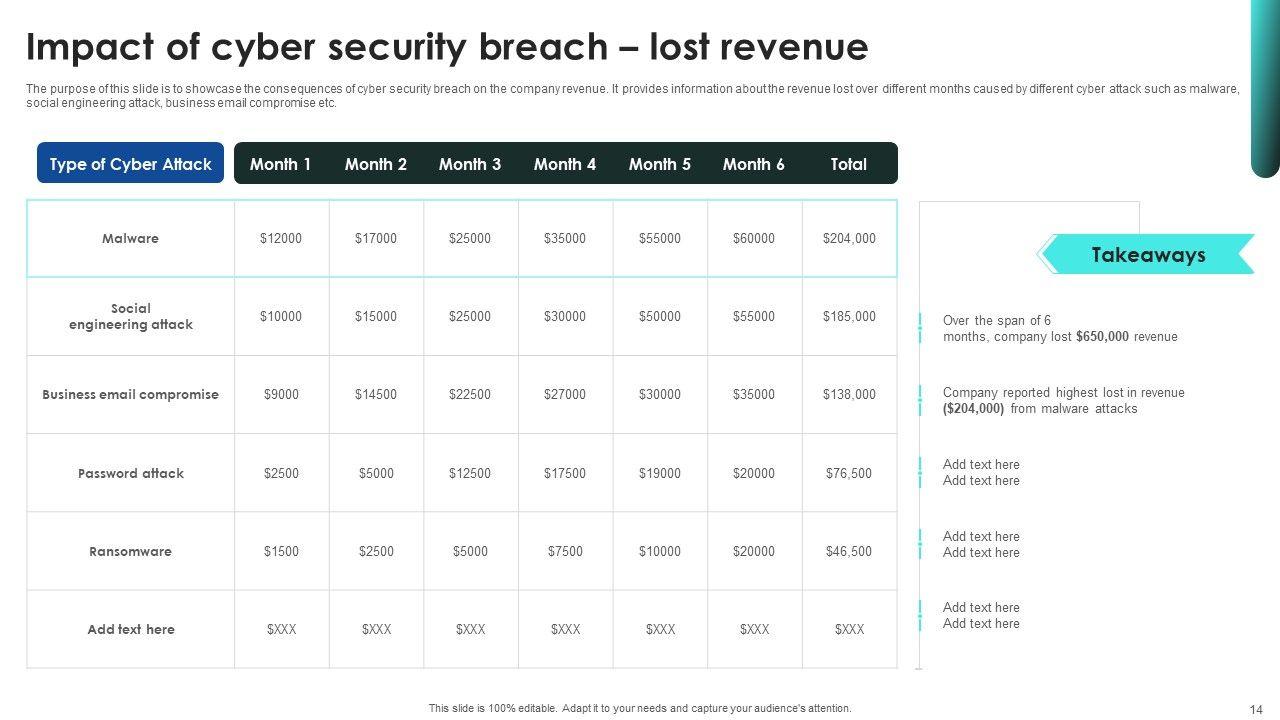This screenshot has height=720, width=1280.
Task: Click the Type of Cyber Attack header
Action: point(130,164)
